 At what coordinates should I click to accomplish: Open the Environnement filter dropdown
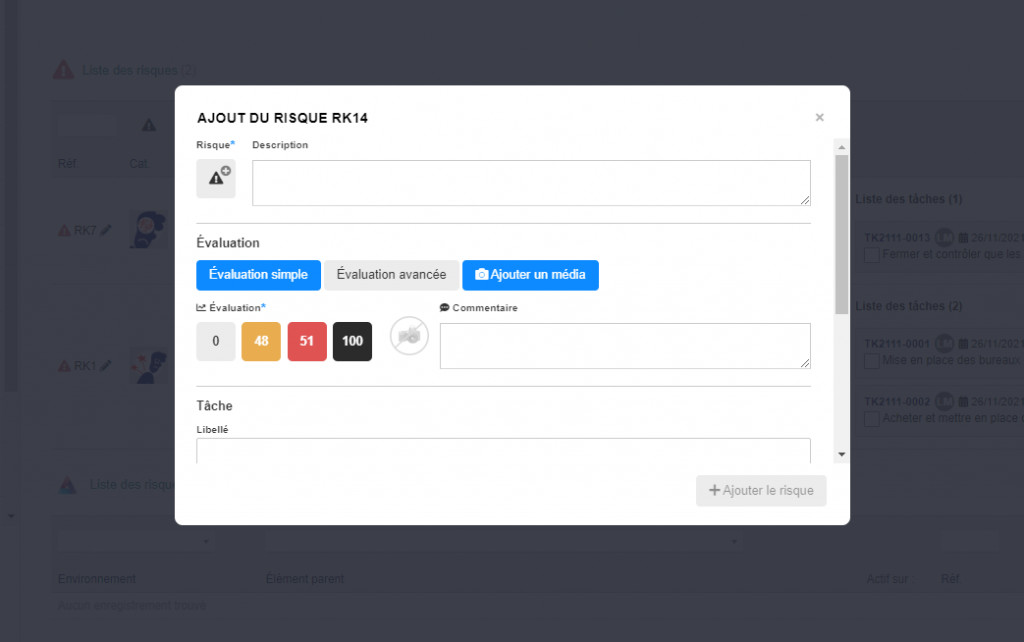(135, 541)
